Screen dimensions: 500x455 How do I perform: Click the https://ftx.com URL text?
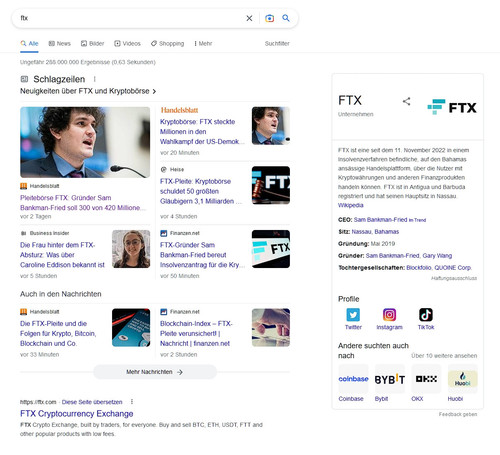coord(38,402)
